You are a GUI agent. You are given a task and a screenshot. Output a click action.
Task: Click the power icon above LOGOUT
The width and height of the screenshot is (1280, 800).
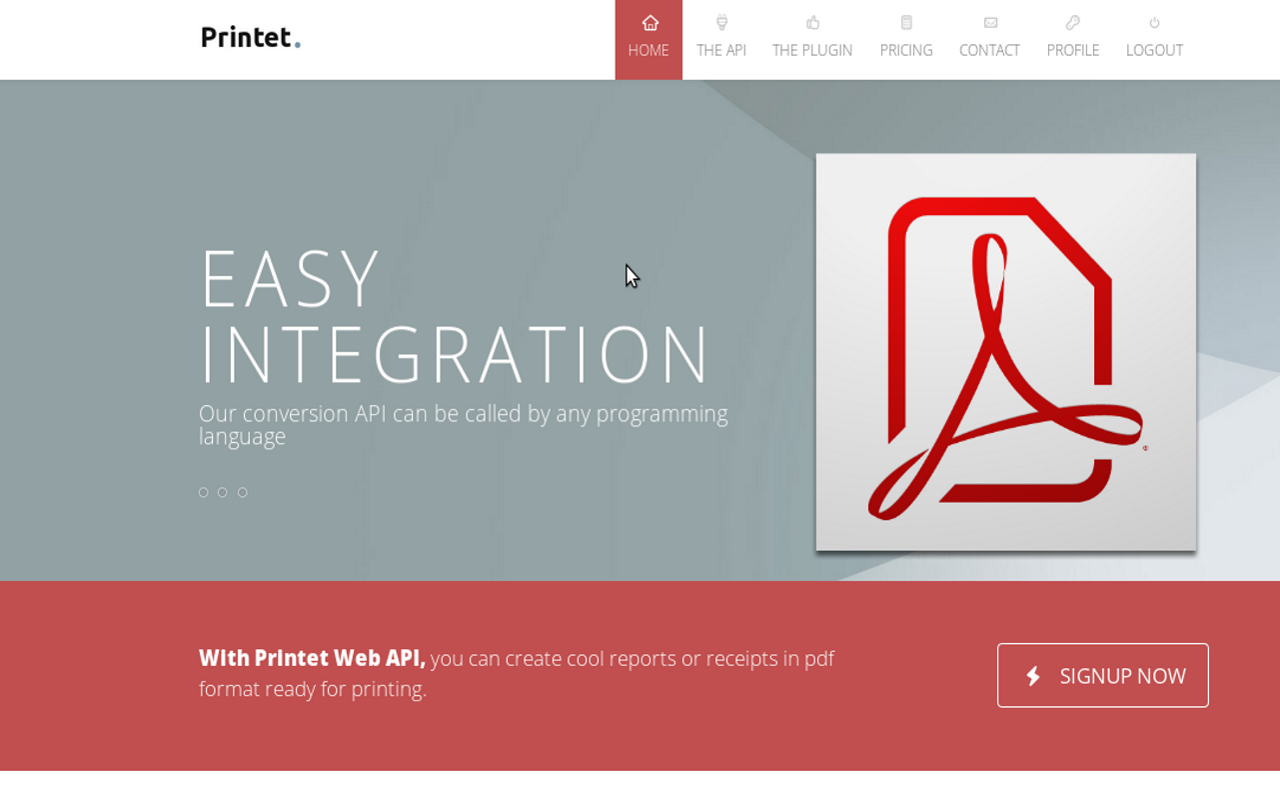coord(1154,22)
